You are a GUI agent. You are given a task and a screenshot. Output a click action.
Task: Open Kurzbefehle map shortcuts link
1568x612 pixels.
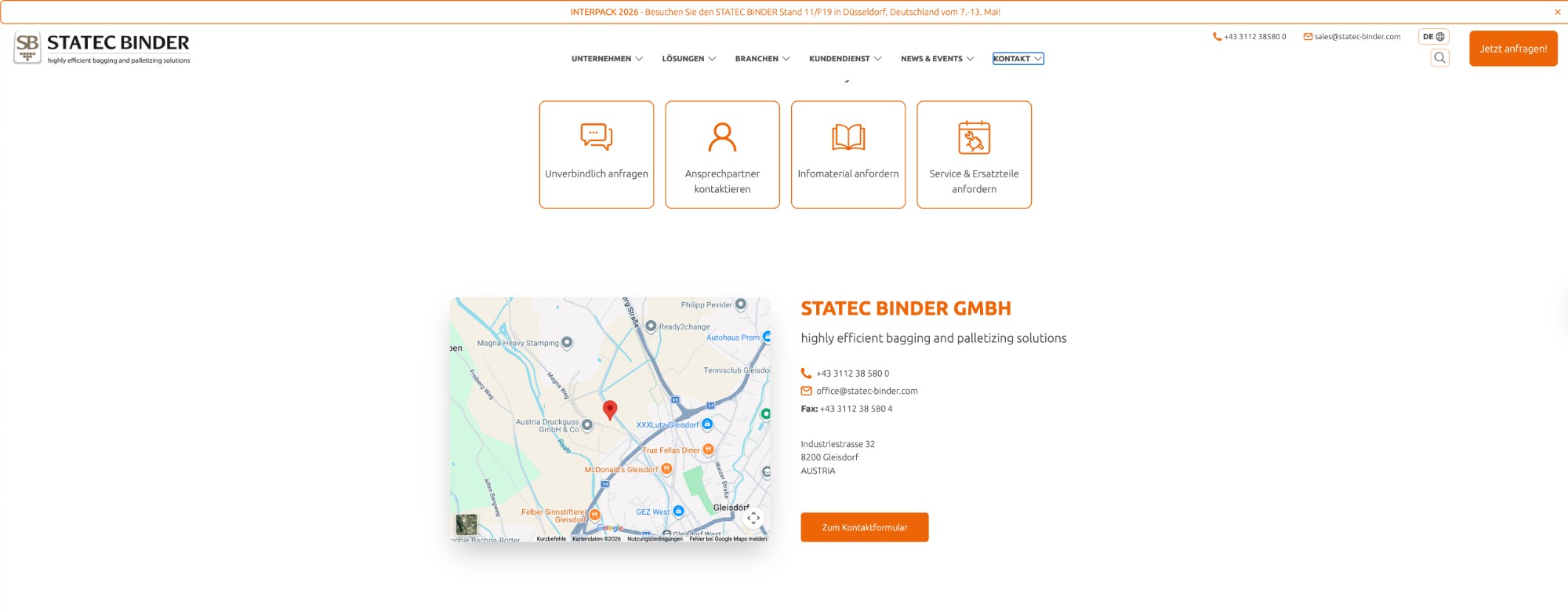click(x=551, y=539)
